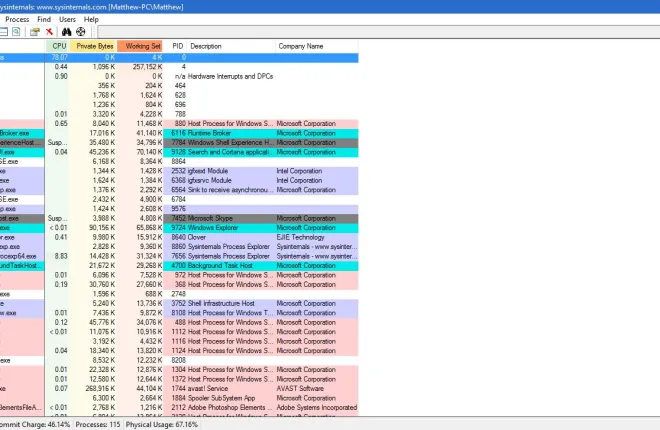The image size is (660, 430).
Task: Click PID 880 Host Process row
Action: click(x=179, y=124)
